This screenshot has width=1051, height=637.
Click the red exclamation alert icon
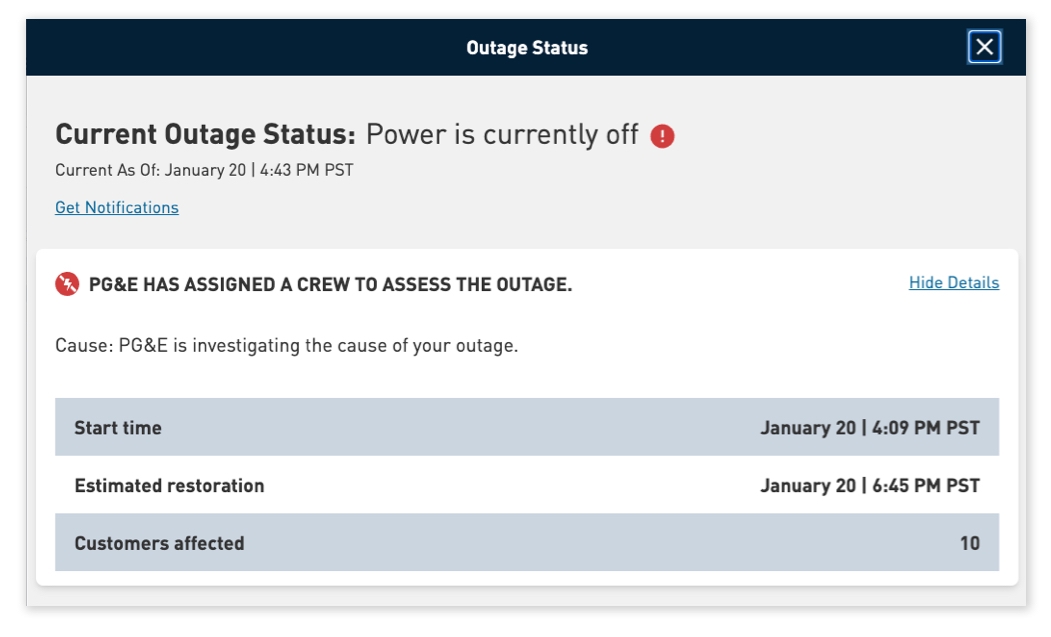(x=662, y=136)
